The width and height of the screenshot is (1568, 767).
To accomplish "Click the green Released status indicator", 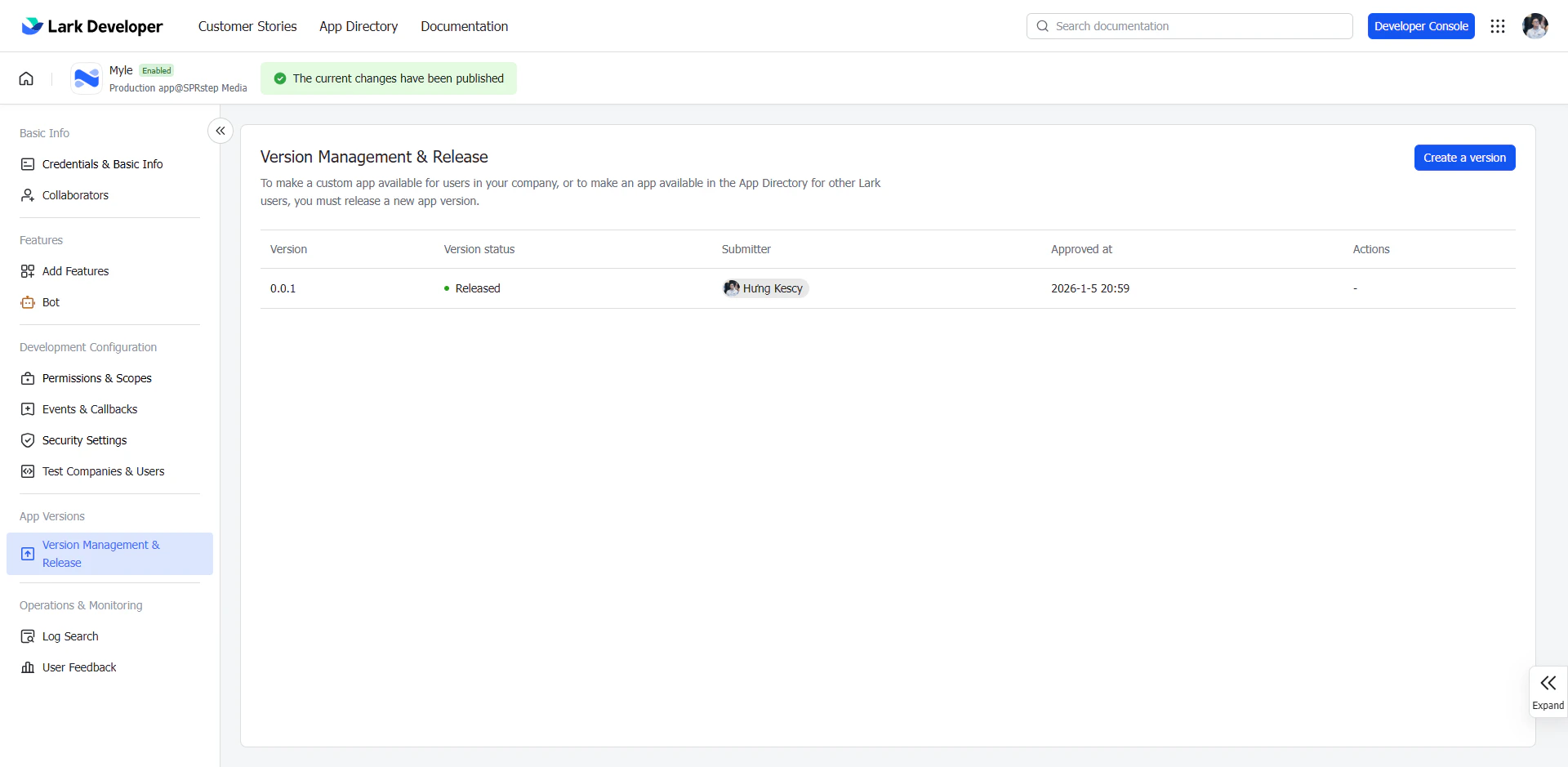I will pyautogui.click(x=446, y=288).
